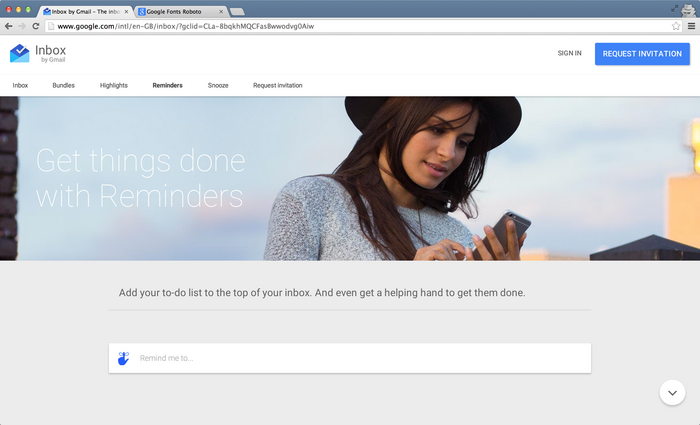
Task: Click the Inbox by Gmail logo
Action: (x=38, y=54)
